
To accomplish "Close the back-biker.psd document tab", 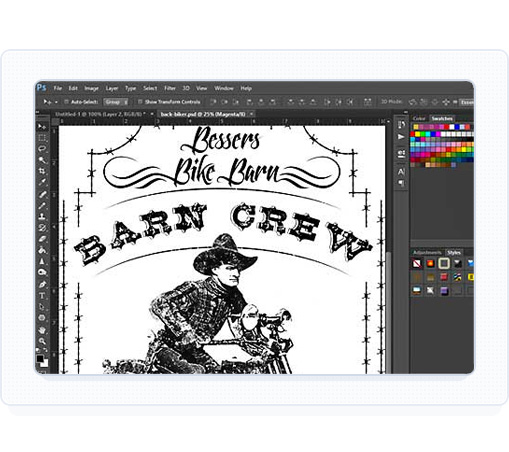I will point(251,114).
